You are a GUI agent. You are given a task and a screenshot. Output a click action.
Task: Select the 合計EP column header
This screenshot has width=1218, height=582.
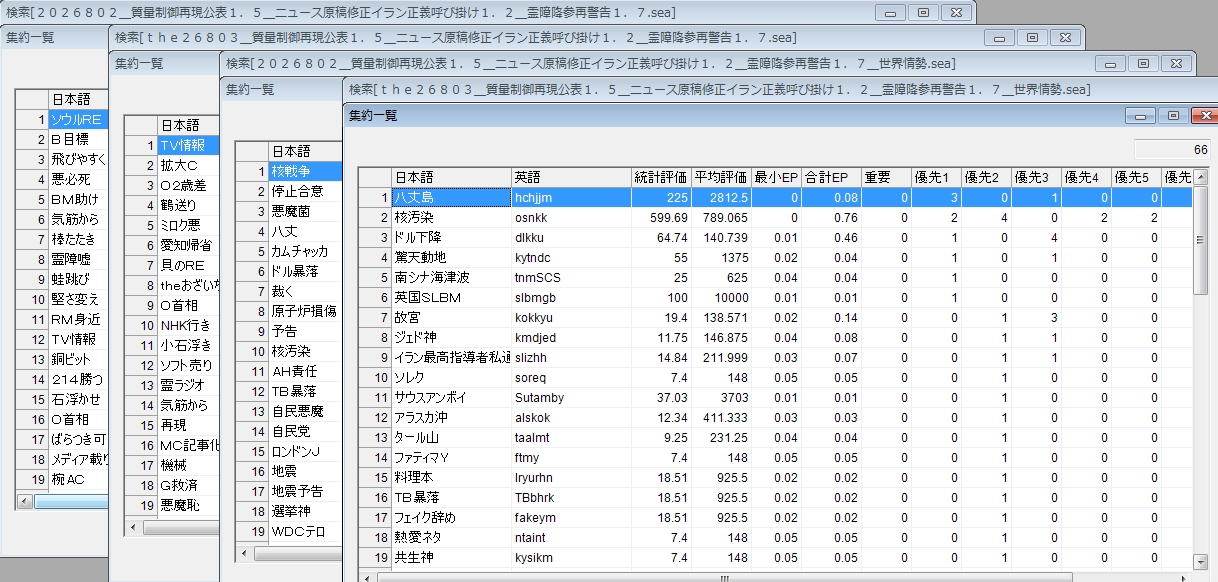pyautogui.click(x=831, y=177)
